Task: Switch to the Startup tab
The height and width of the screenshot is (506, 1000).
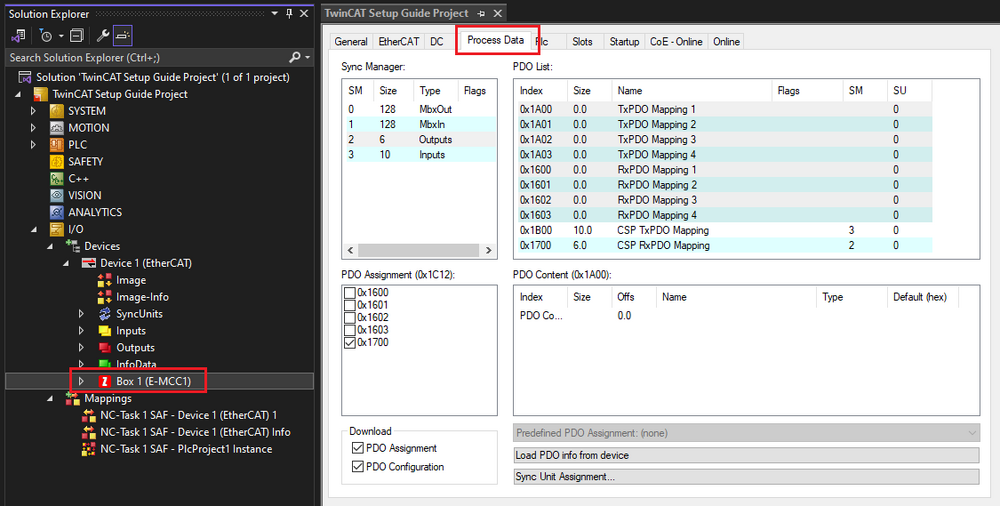Action: pos(624,41)
